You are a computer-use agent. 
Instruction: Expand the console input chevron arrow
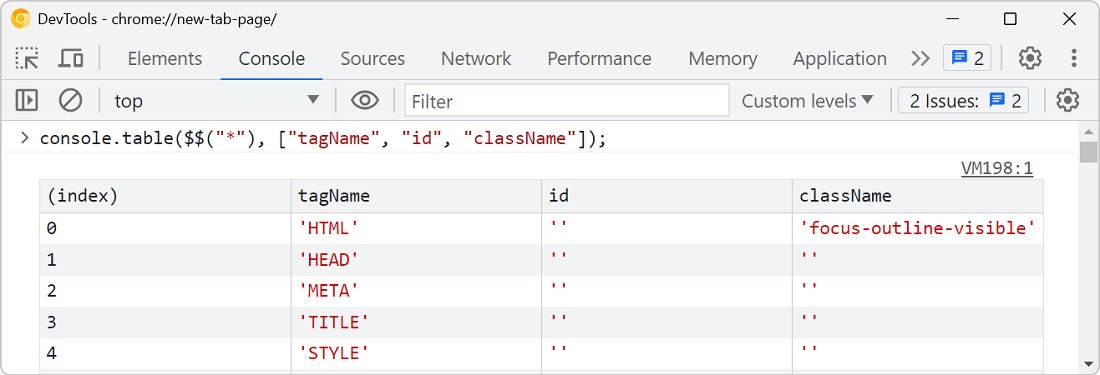click(x=25, y=138)
